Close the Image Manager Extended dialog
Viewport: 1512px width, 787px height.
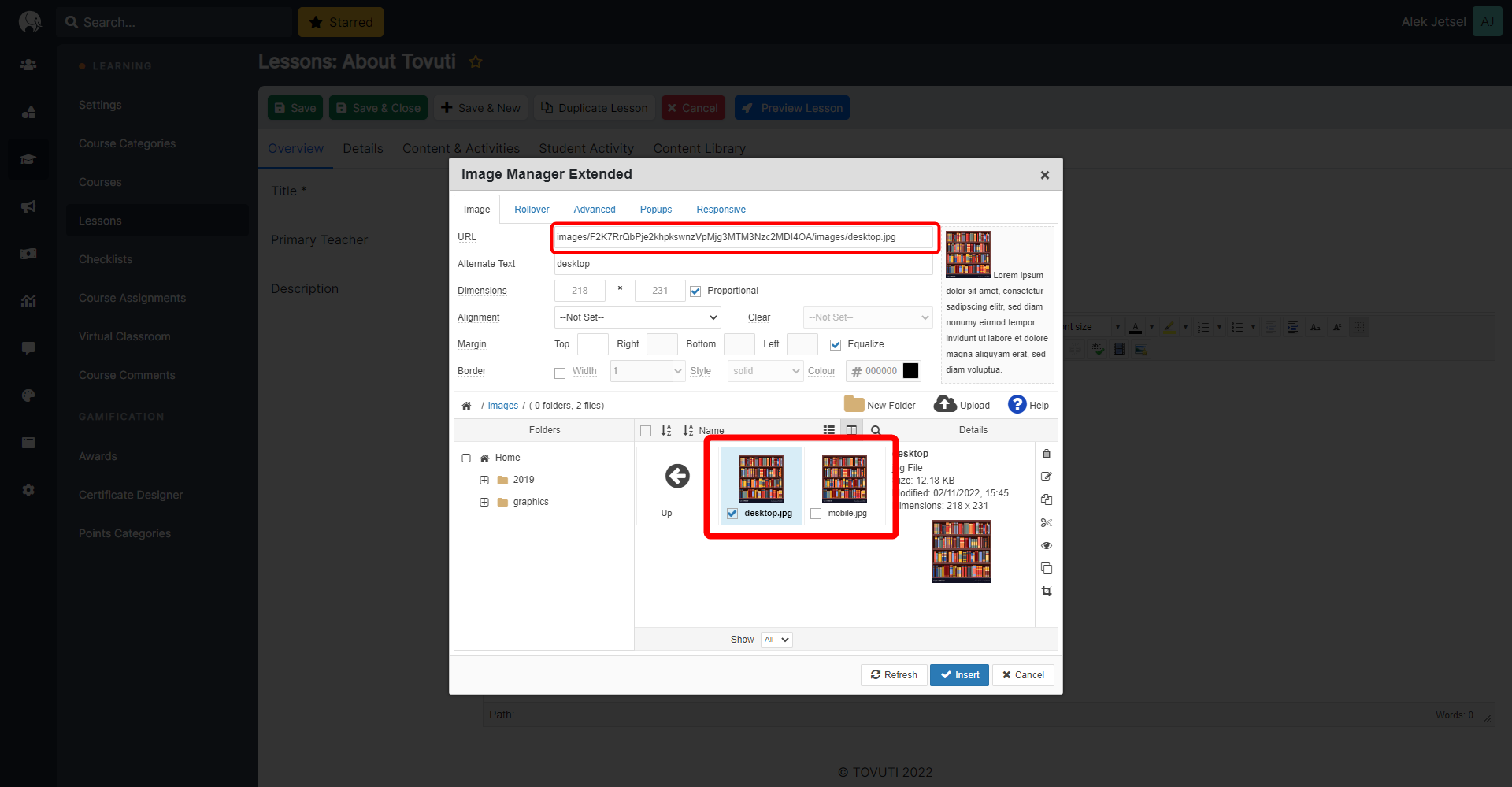point(1044,175)
